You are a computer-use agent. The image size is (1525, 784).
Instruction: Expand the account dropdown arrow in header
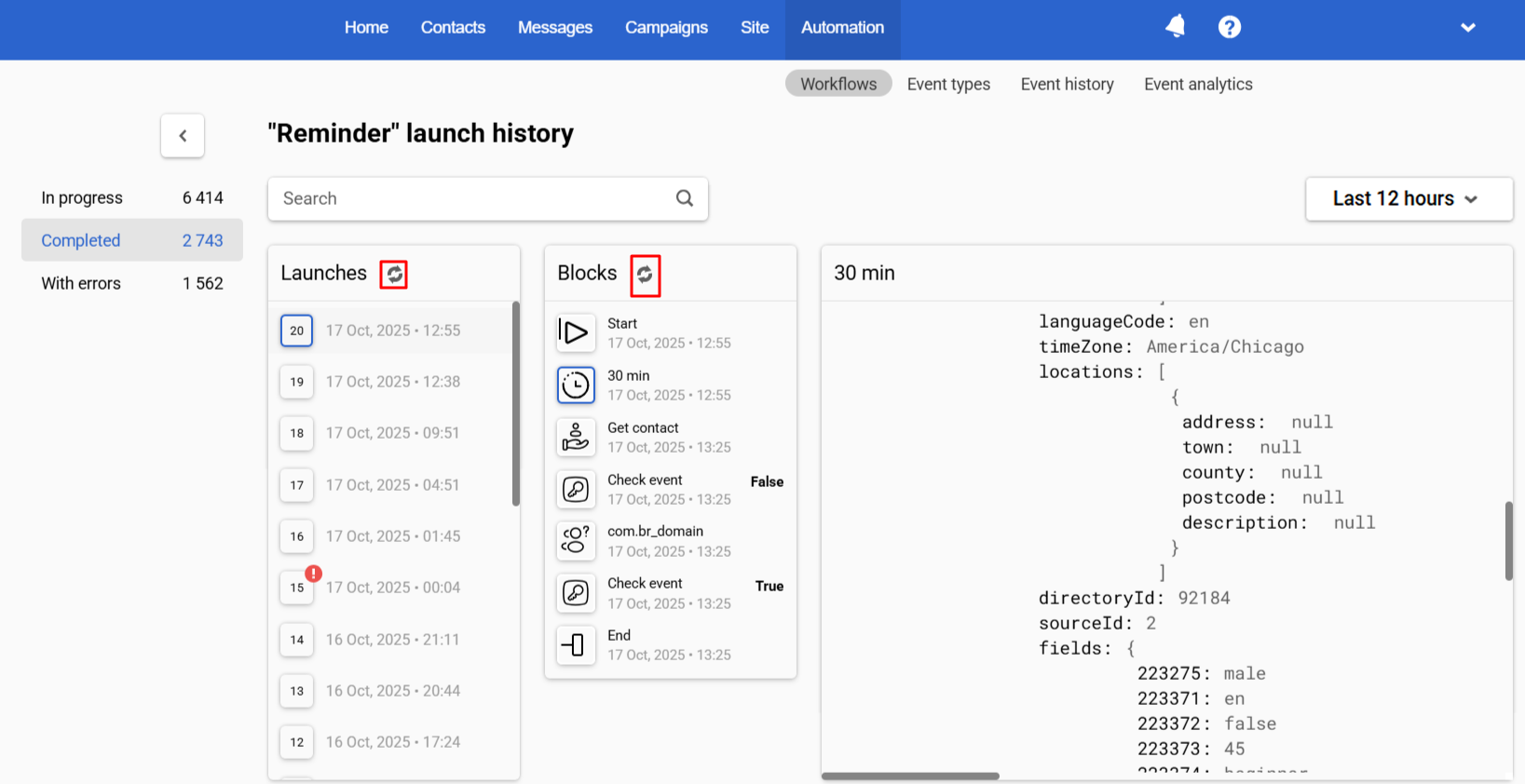click(x=1468, y=28)
